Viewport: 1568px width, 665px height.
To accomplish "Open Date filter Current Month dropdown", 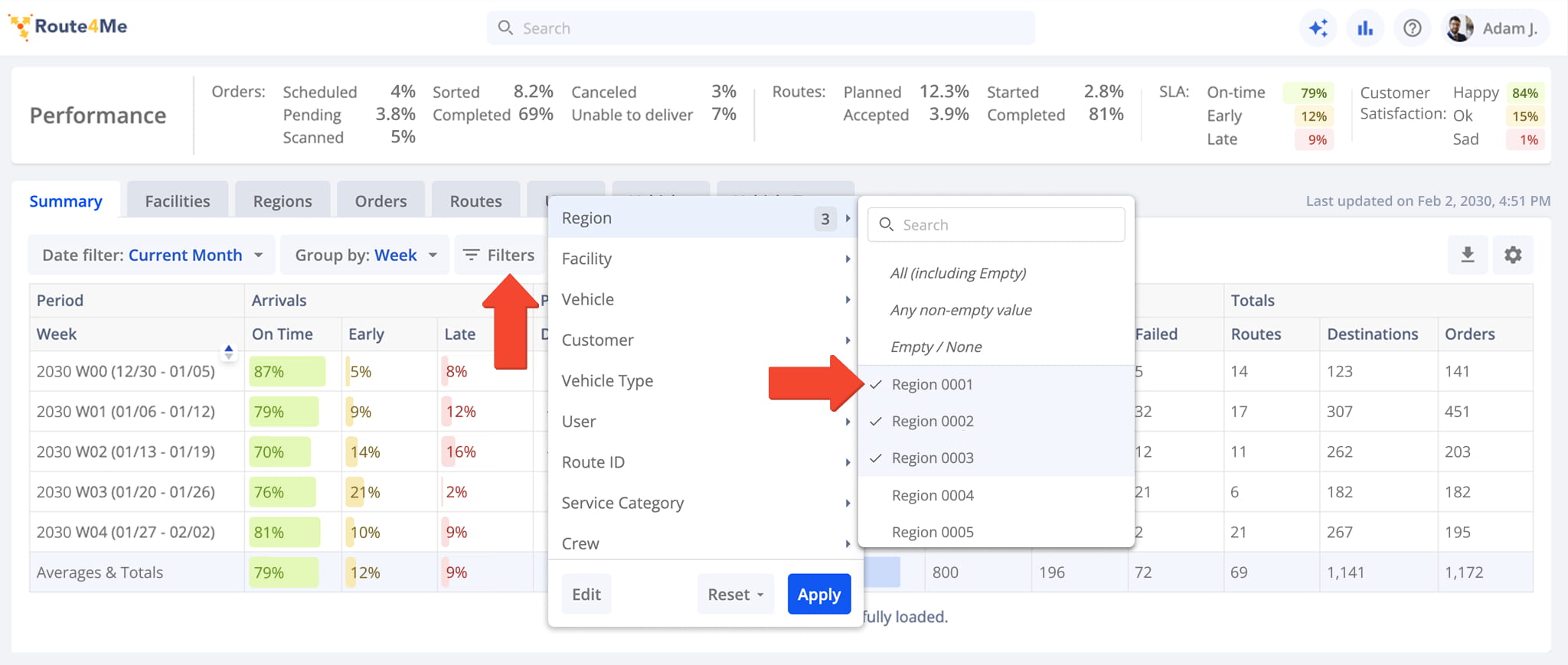I will [152, 255].
